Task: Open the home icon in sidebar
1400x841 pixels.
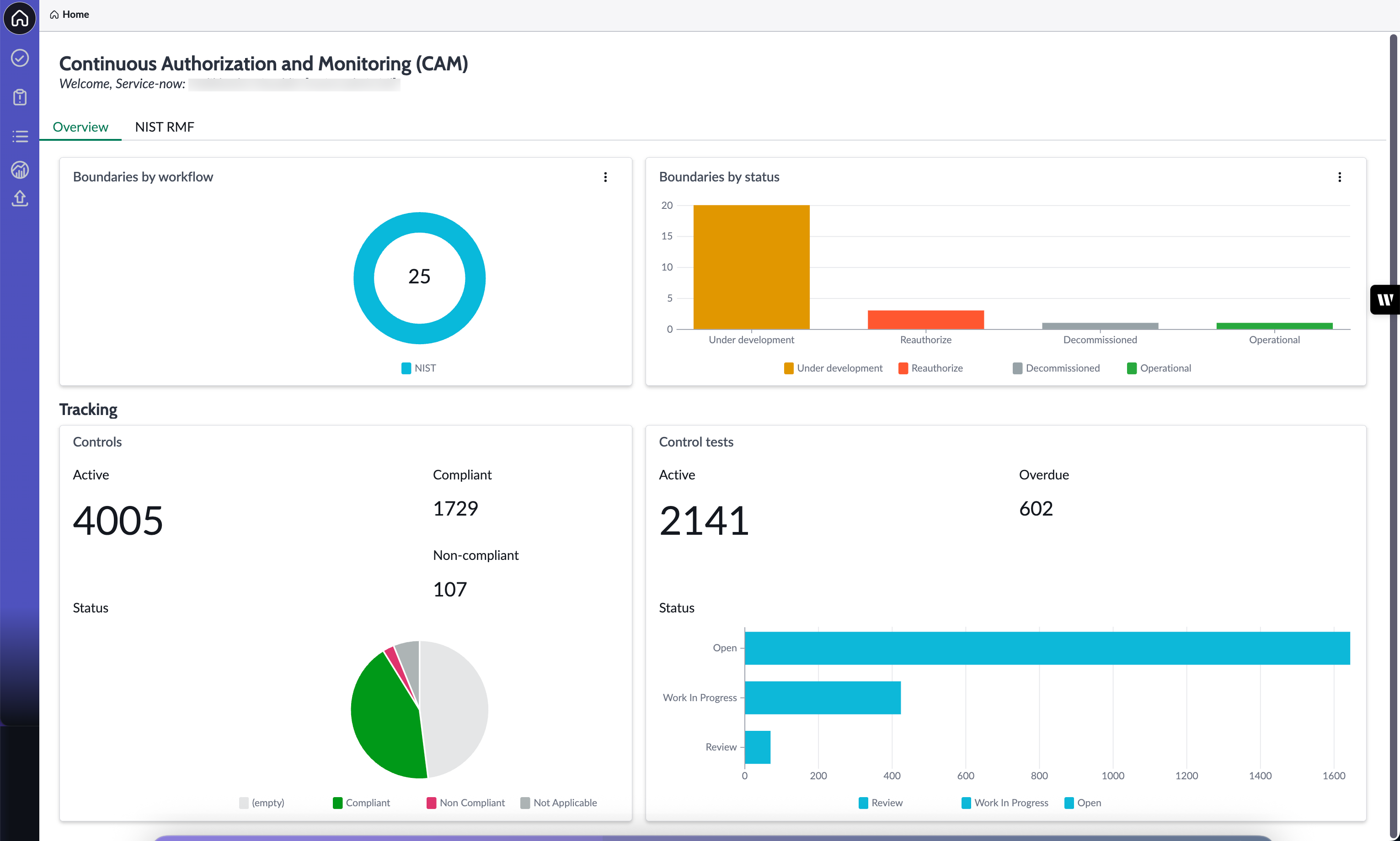Action: [20, 17]
